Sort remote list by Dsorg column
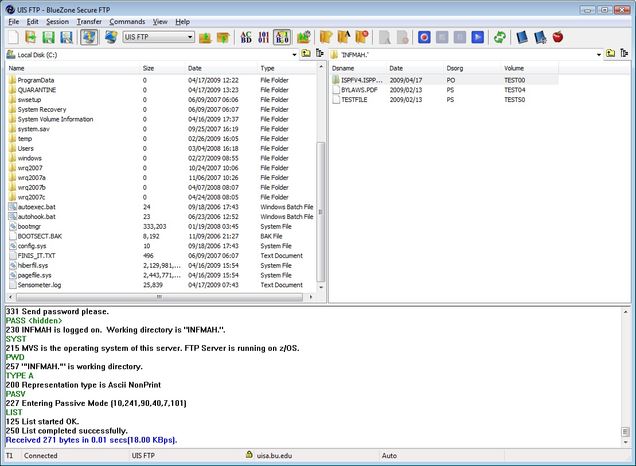636x466 pixels. (473, 68)
